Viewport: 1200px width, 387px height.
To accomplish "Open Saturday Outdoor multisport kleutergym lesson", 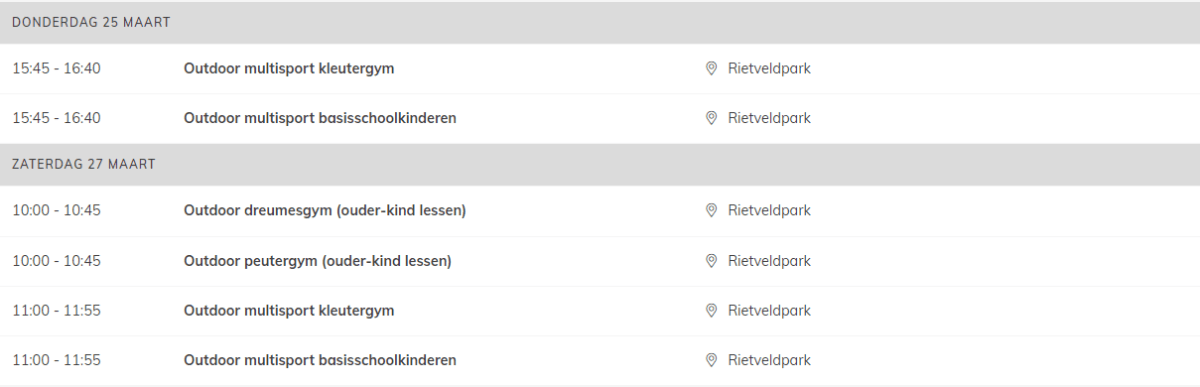I will [289, 311].
